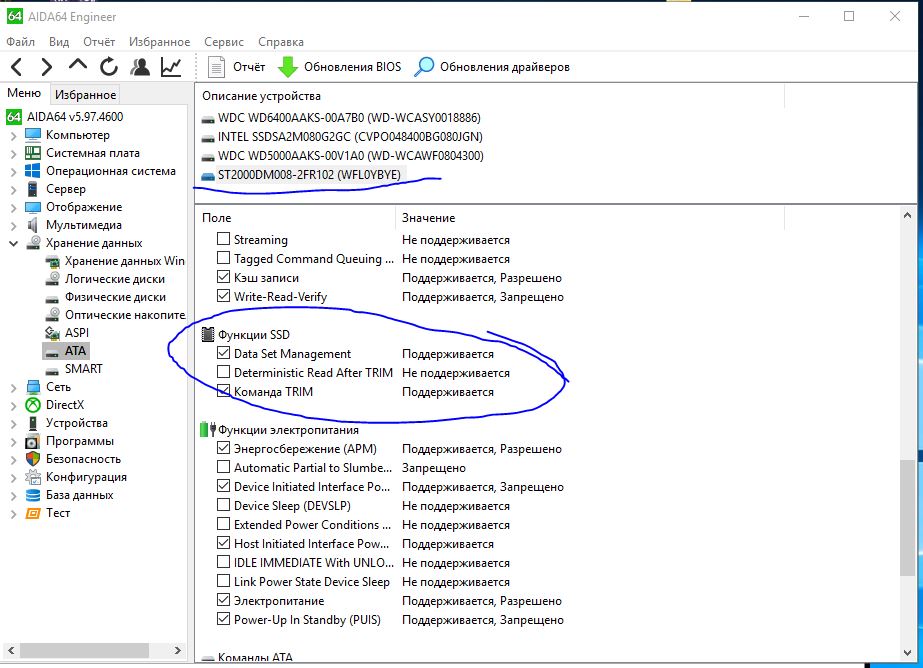The height and width of the screenshot is (668, 923).
Task: Click the AIDA64 v5.97.4600 root icon
Action: (14, 117)
